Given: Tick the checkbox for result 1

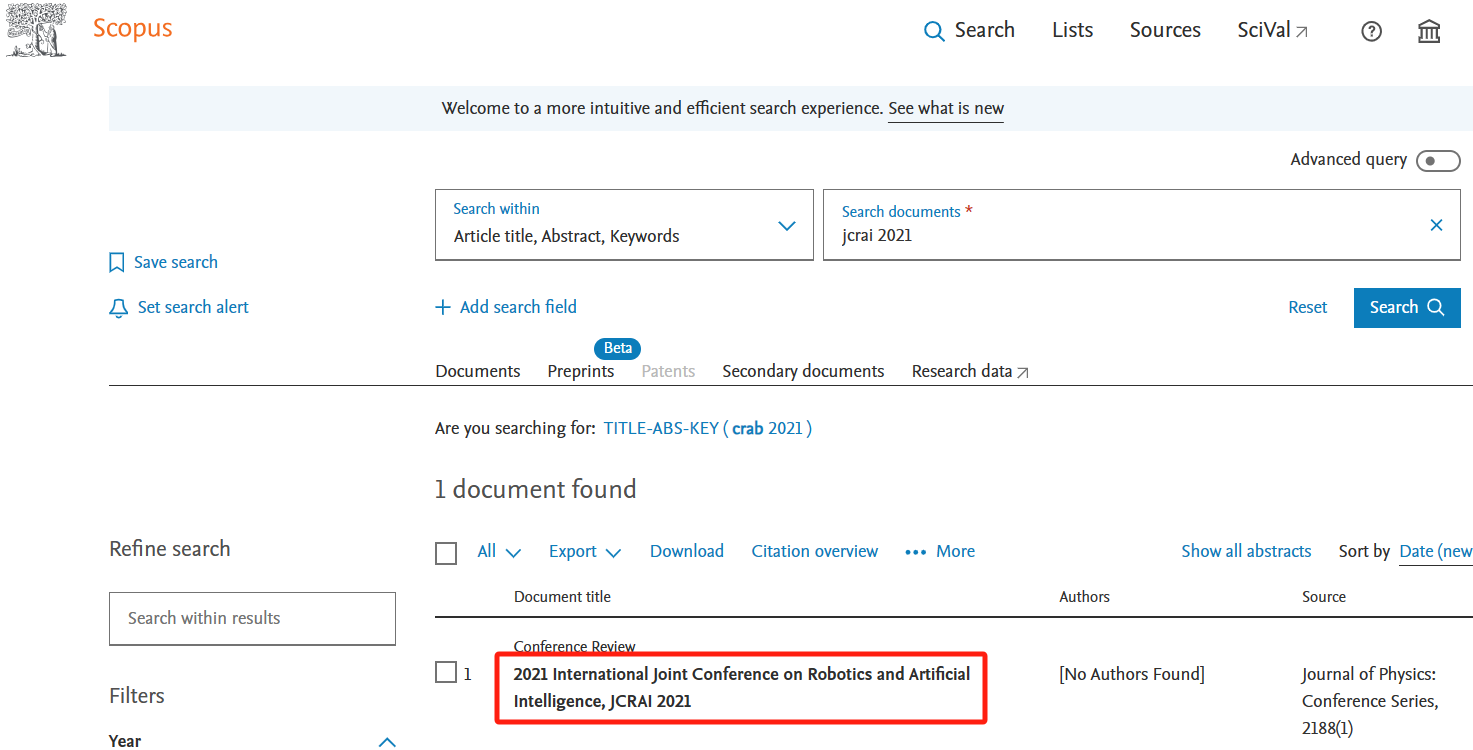Looking at the screenshot, I should 446,673.
